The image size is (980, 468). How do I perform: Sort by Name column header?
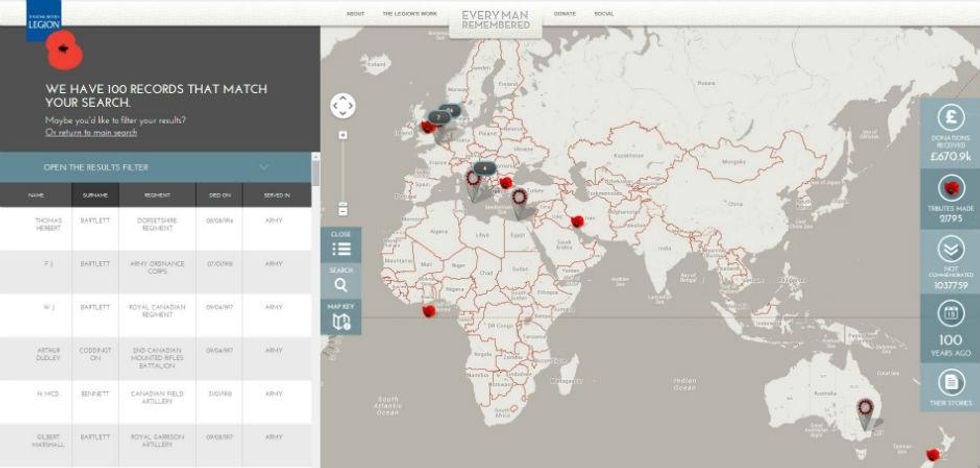[x=36, y=195]
